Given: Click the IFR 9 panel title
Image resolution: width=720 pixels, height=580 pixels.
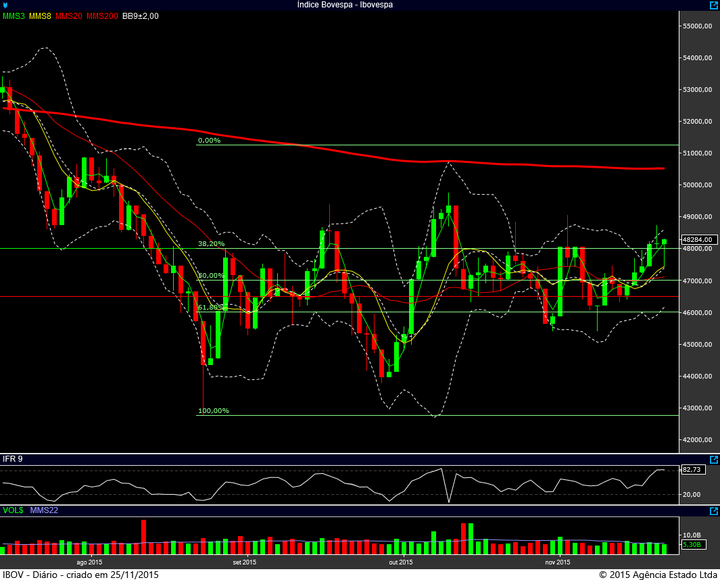Looking at the screenshot, I should click(12, 459).
